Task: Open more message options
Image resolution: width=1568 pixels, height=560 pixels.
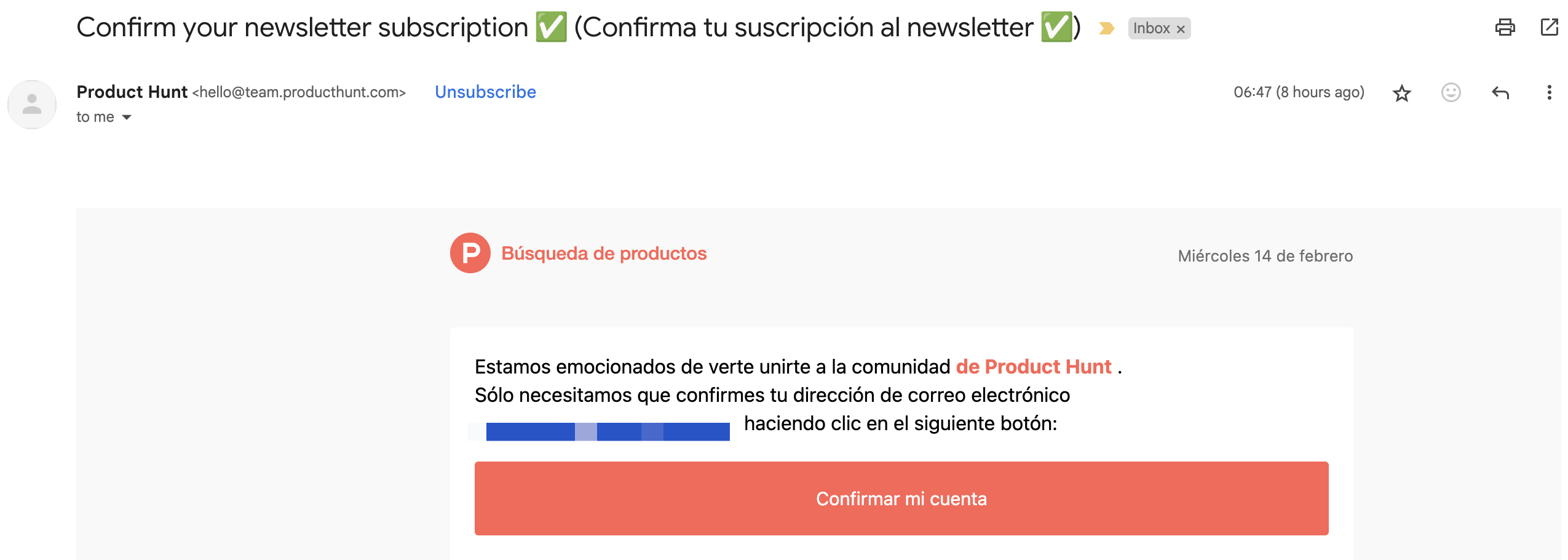Action: (x=1549, y=92)
